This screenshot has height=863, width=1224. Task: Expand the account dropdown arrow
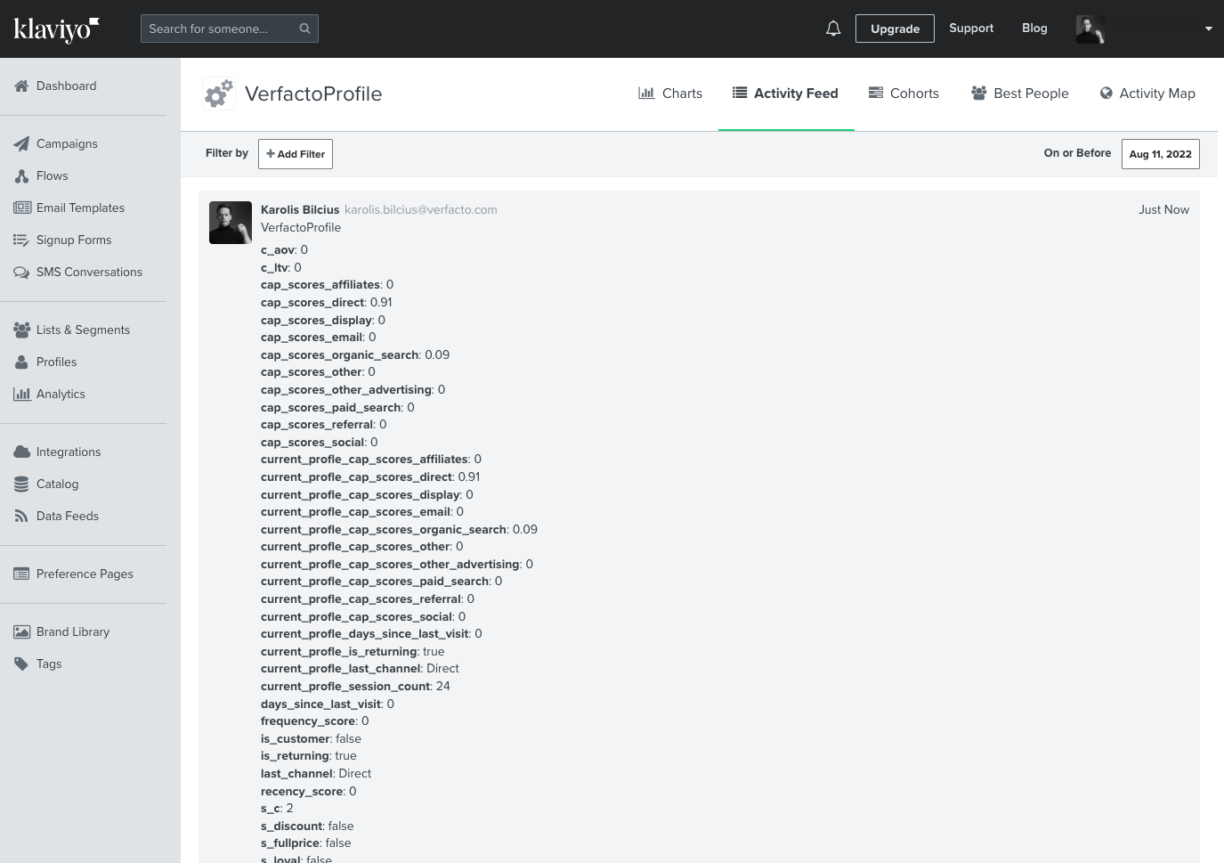pos(1207,29)
